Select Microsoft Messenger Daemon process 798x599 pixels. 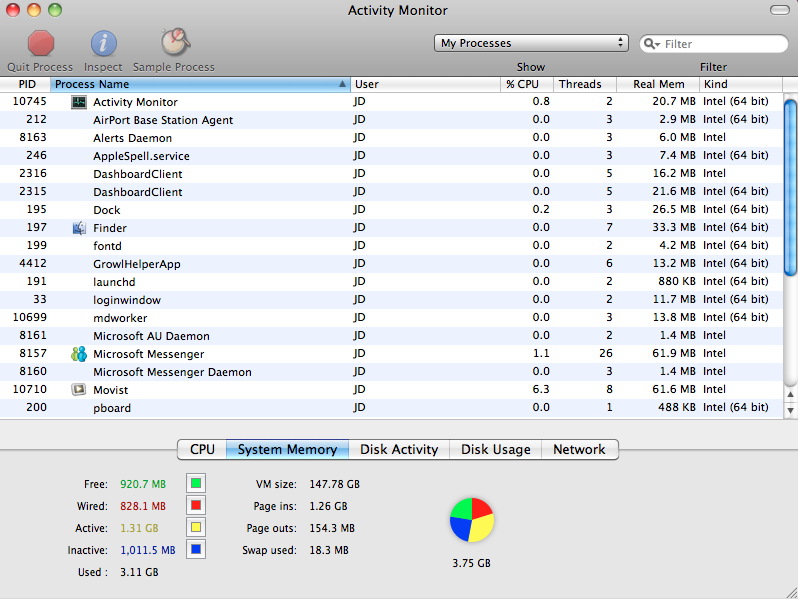[x=391, y=372]
